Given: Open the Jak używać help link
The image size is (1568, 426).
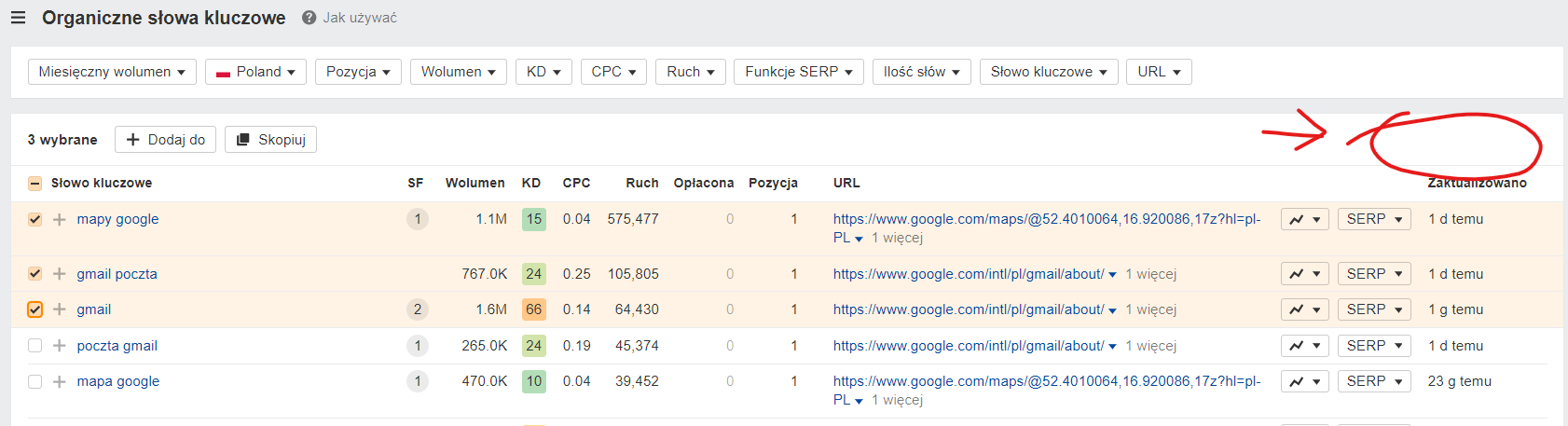Looking at the screenshot, I should click(360, 18).
